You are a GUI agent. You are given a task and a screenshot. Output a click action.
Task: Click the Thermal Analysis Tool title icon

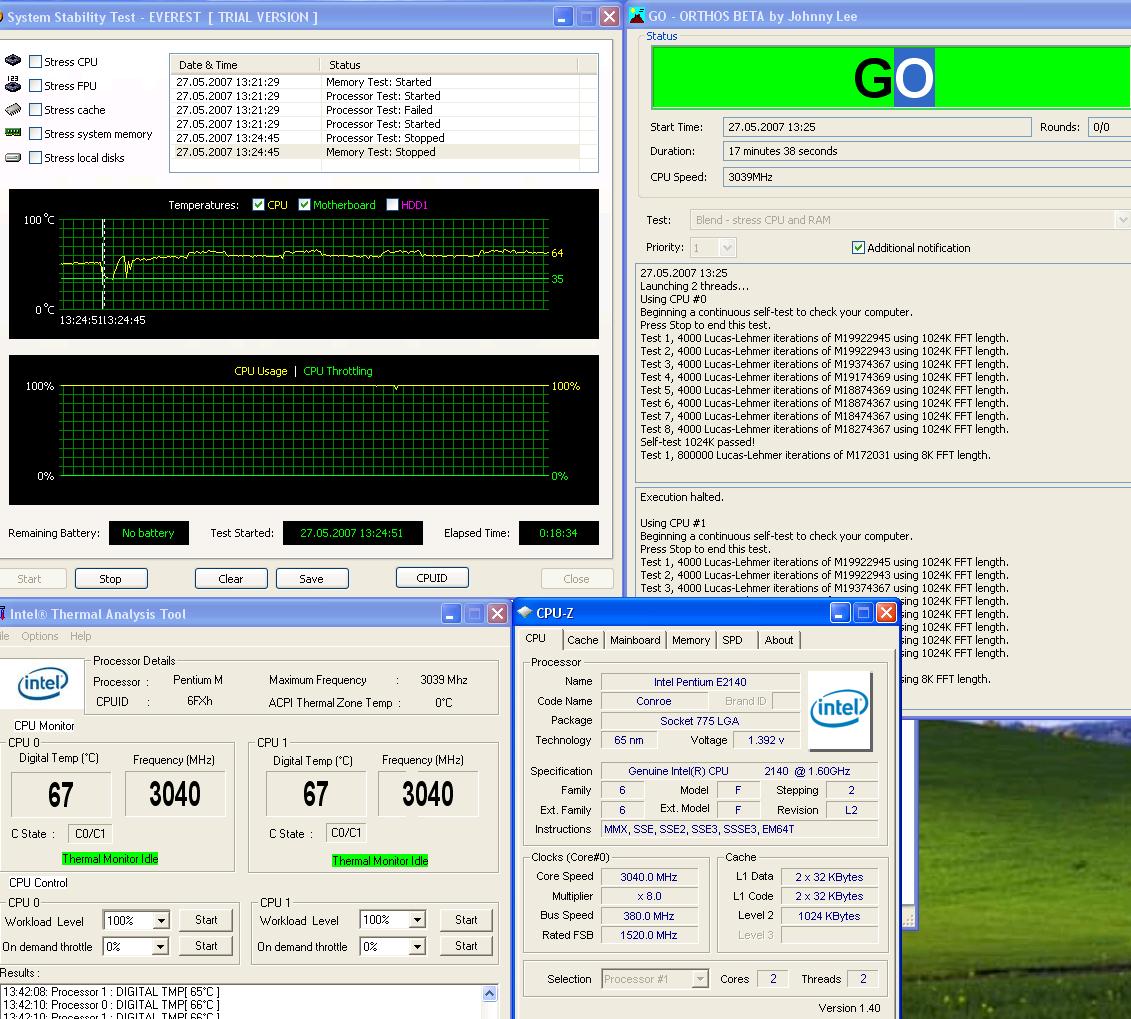[3, 614]
